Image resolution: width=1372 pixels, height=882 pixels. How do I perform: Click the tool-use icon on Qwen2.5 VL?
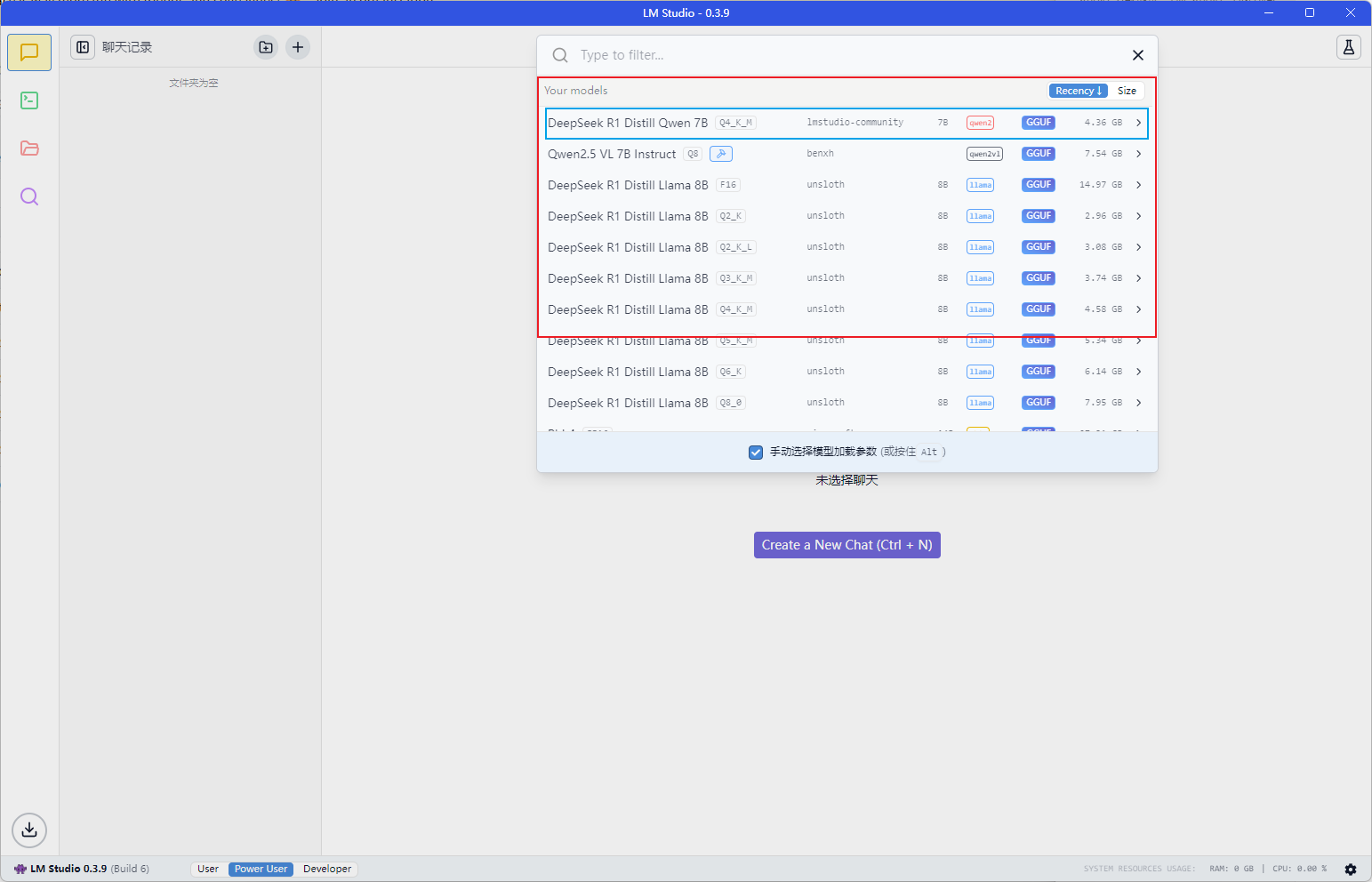click(721, 154)
